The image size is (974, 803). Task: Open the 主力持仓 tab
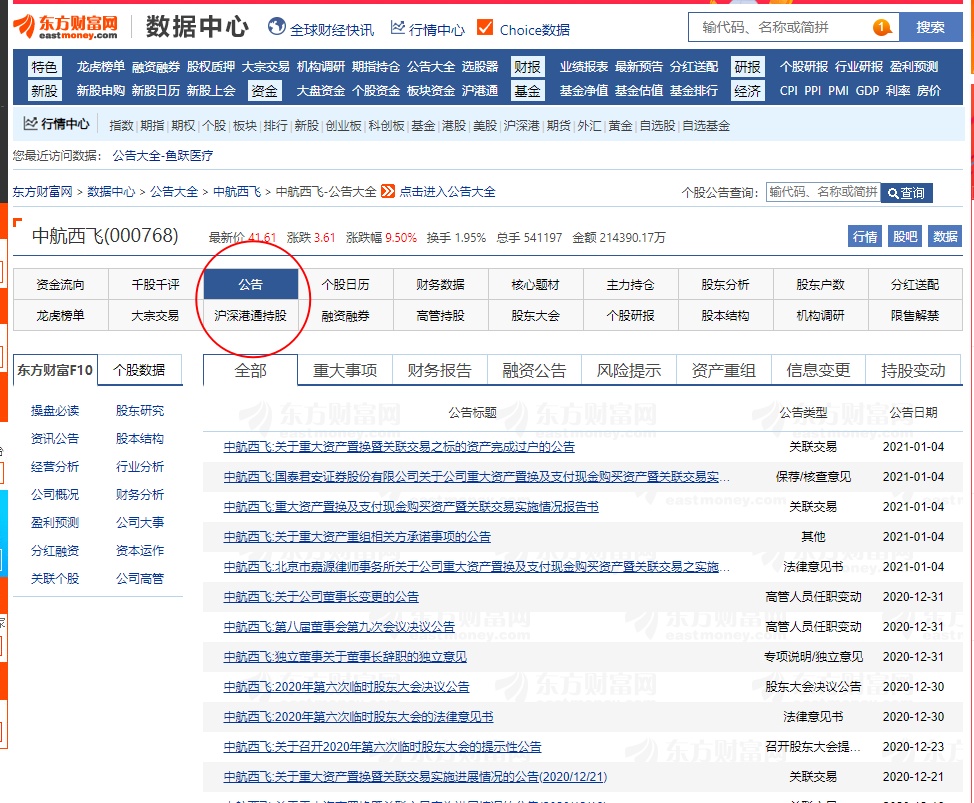pos(630,284)
